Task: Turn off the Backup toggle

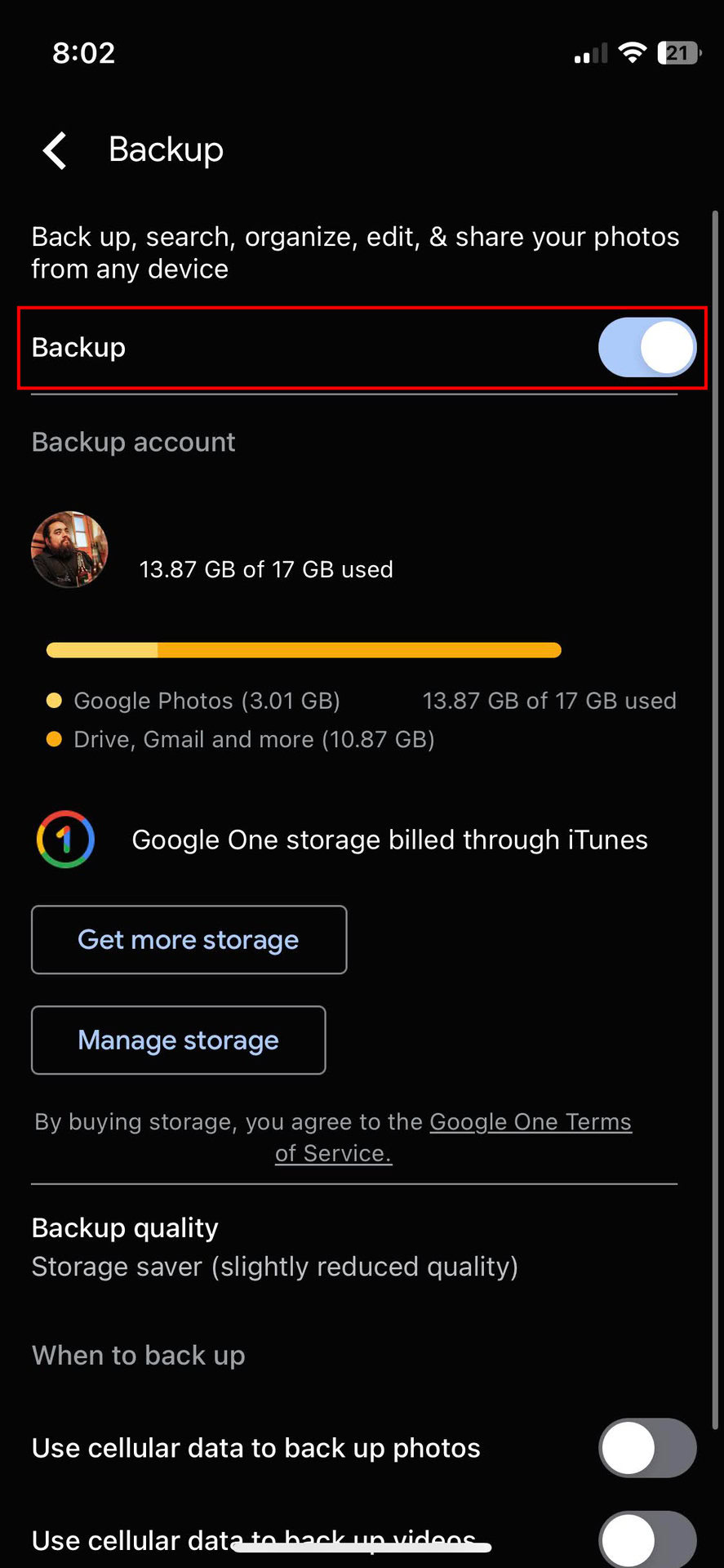Action: [x=646, y=347]
